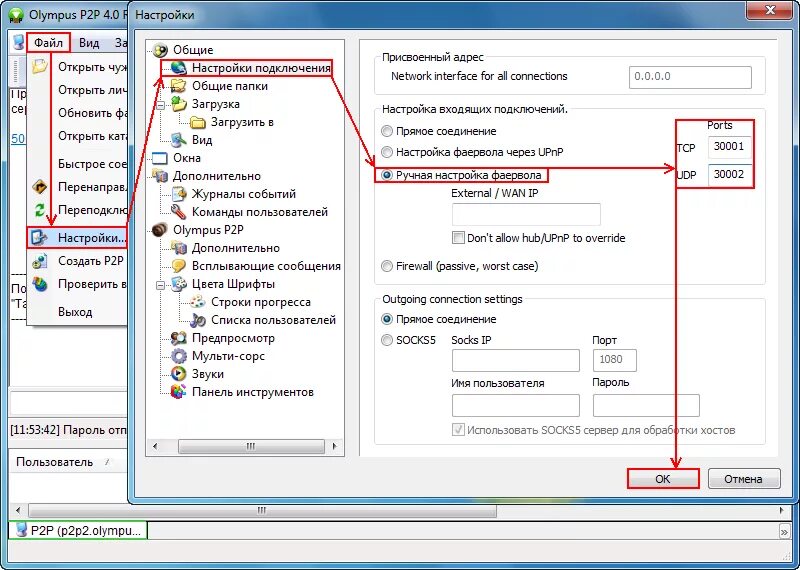Image resolution: width=800 pixels, height=570 pixels.
Task: Click the Загрузить в folder icon
Action: click(x=197, y=122)
